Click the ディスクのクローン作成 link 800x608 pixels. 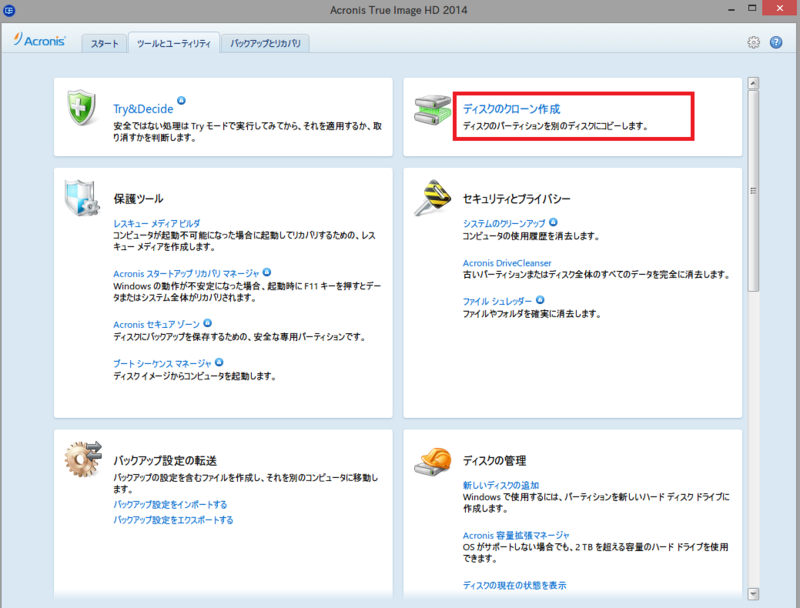coord(511,109)
